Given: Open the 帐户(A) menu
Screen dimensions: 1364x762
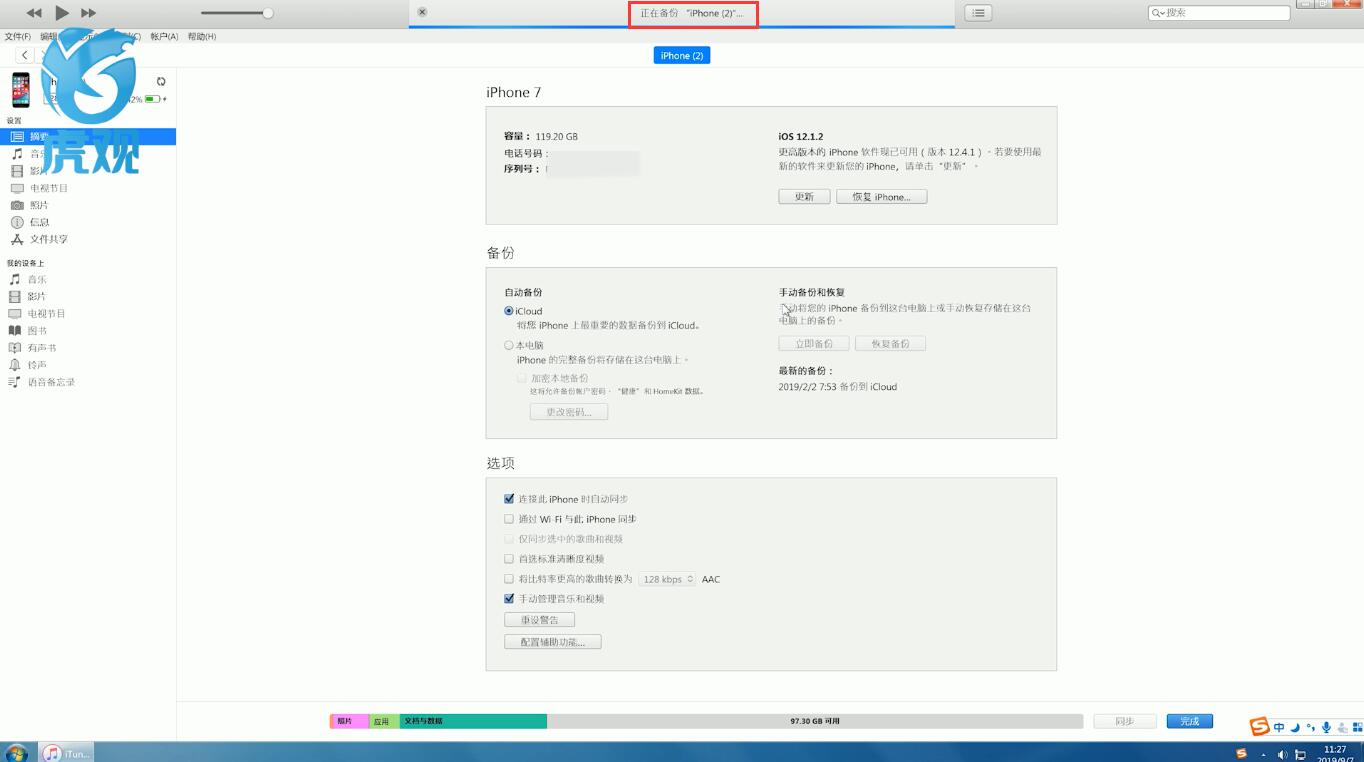Looking at the screenshot, I should tap(164, 36).
